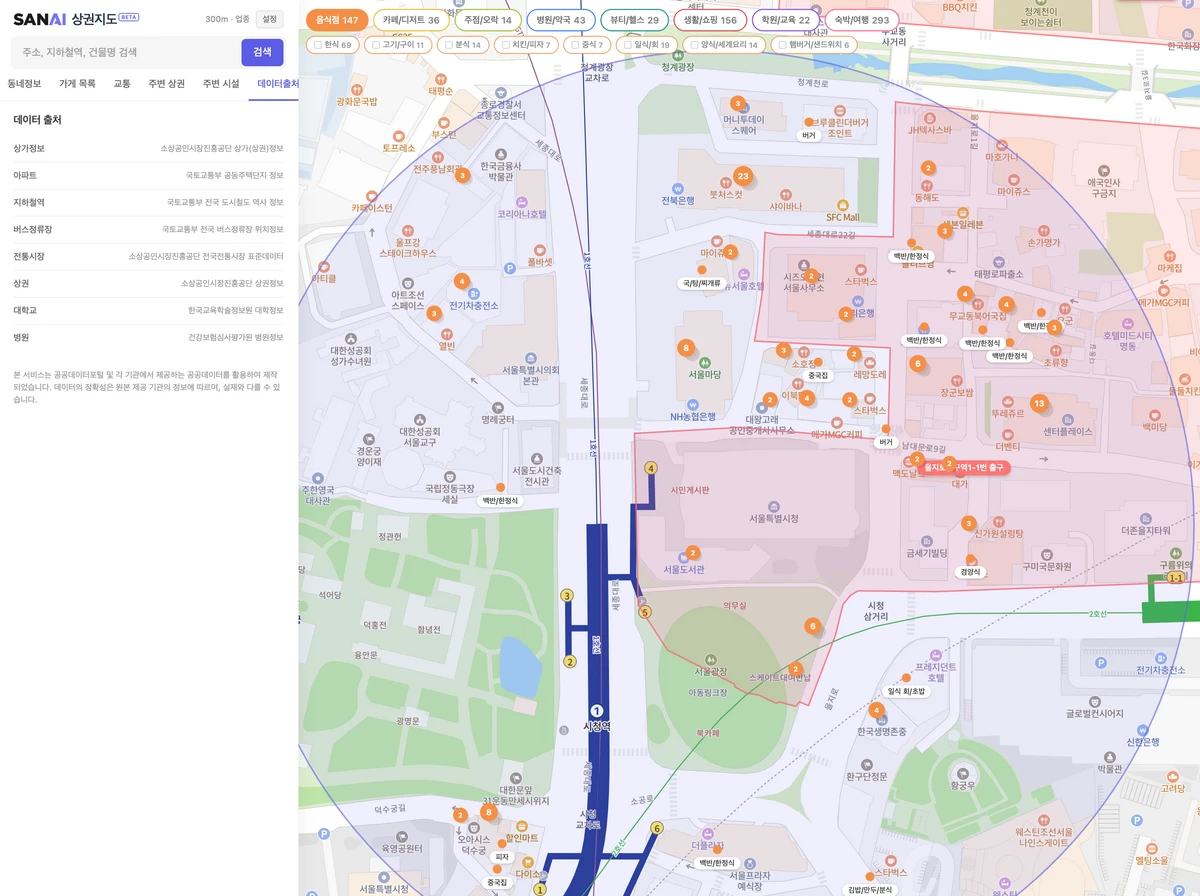Open the 4 cluster above 전기차충전소 label
This screenshot has width=1200, height=896.
[461, 282]
